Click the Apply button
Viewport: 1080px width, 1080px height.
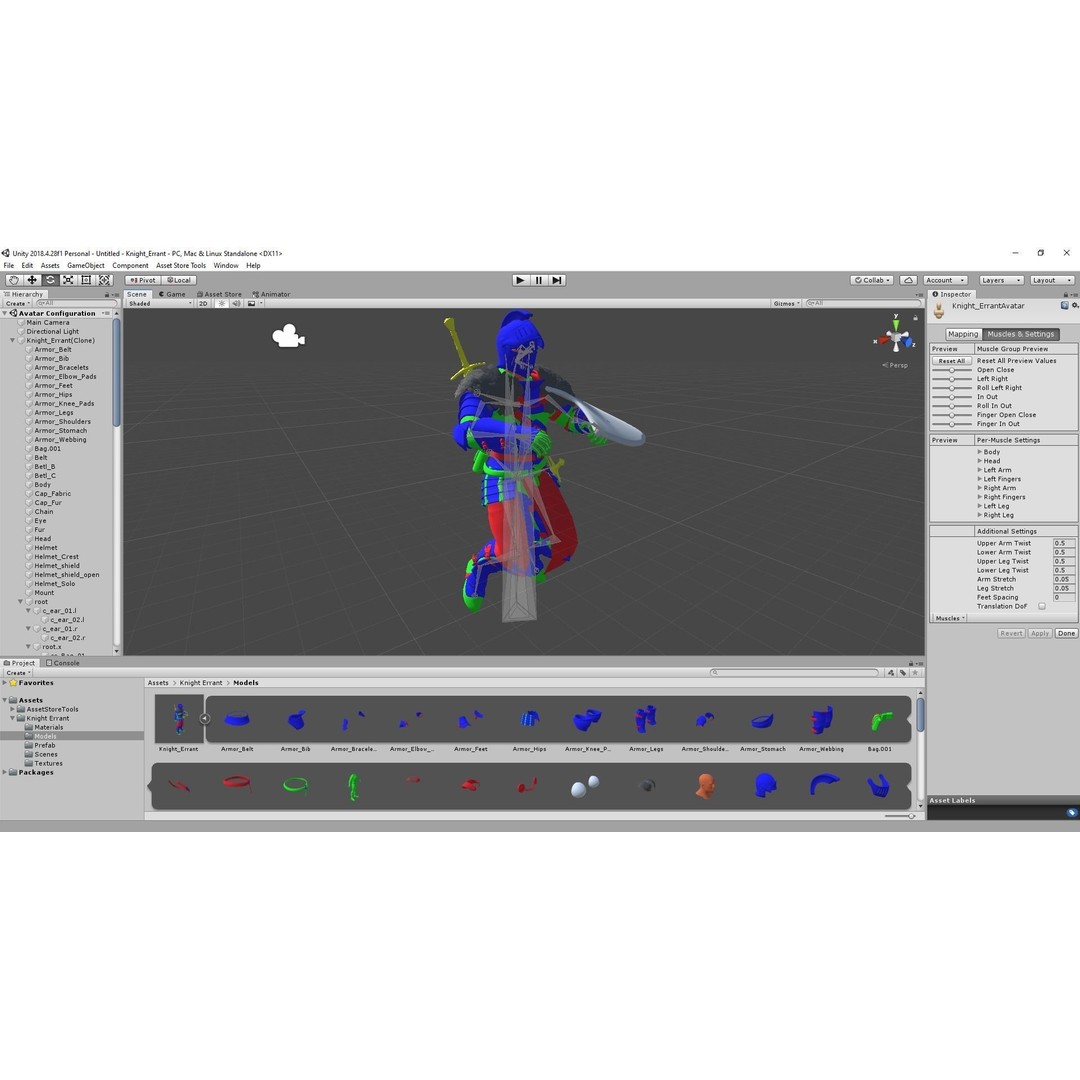coord(1039,633)
